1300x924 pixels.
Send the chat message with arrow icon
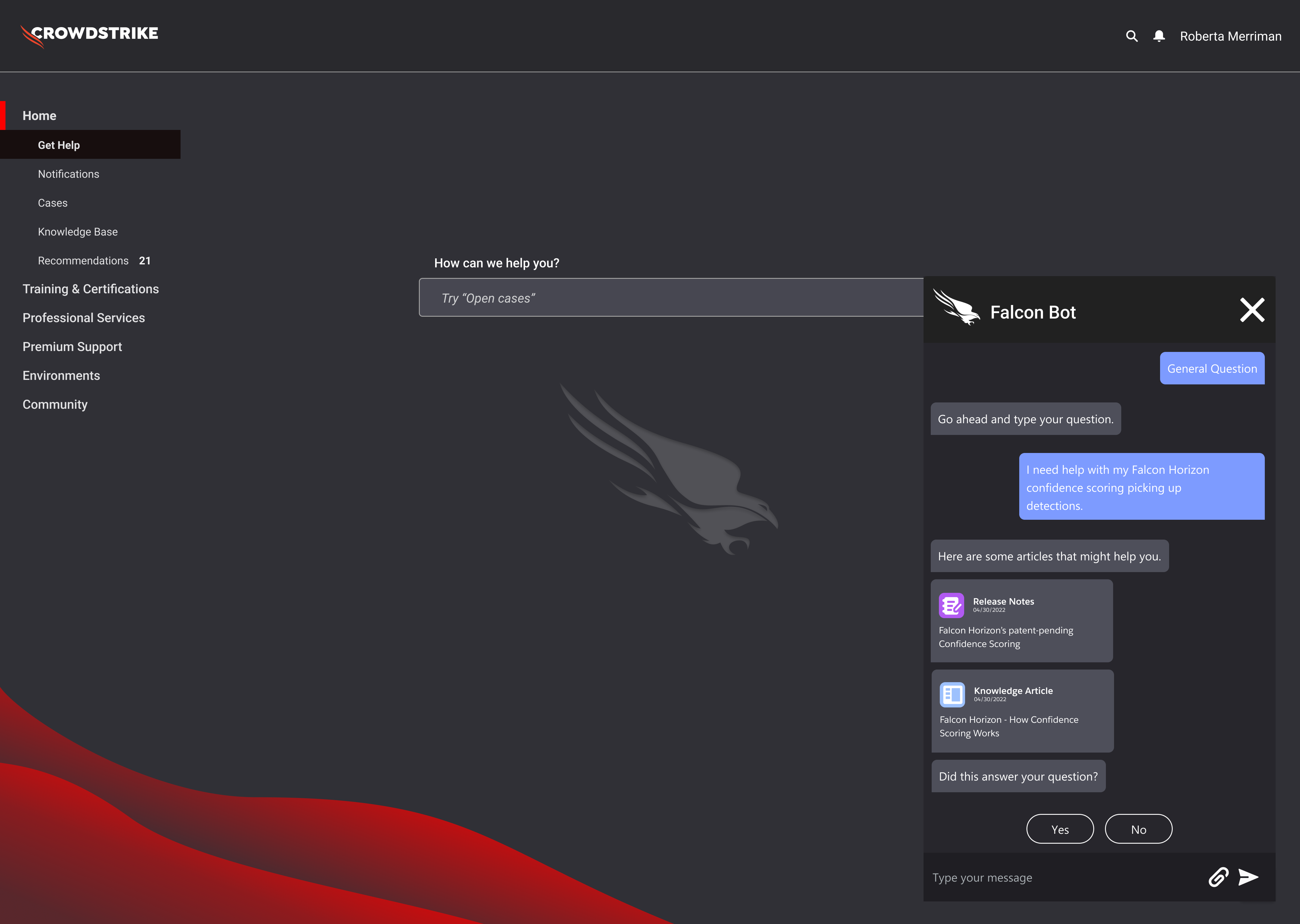click(x=1248, y=877)
